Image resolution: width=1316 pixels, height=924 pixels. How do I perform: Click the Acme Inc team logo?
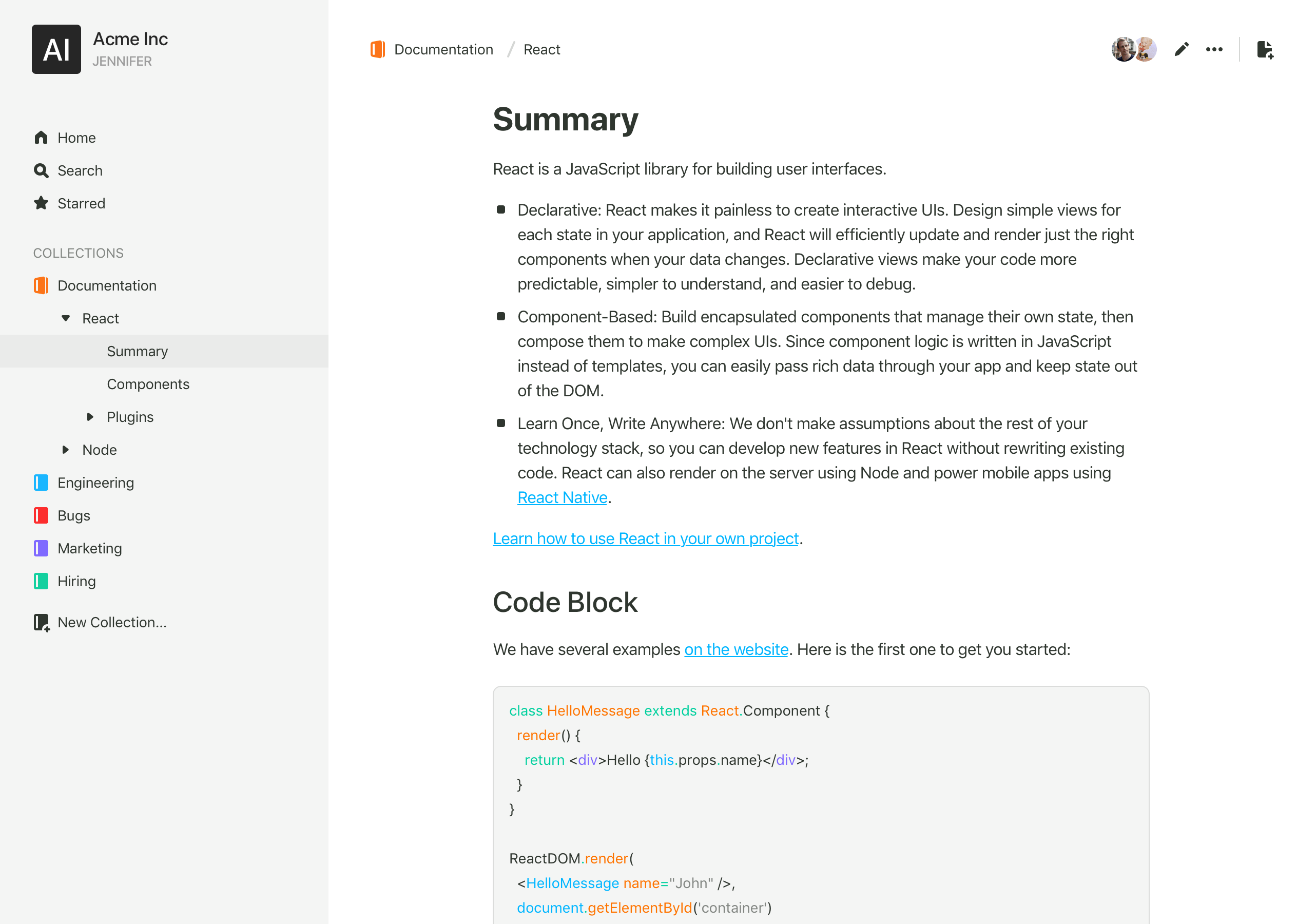point(56,49)
